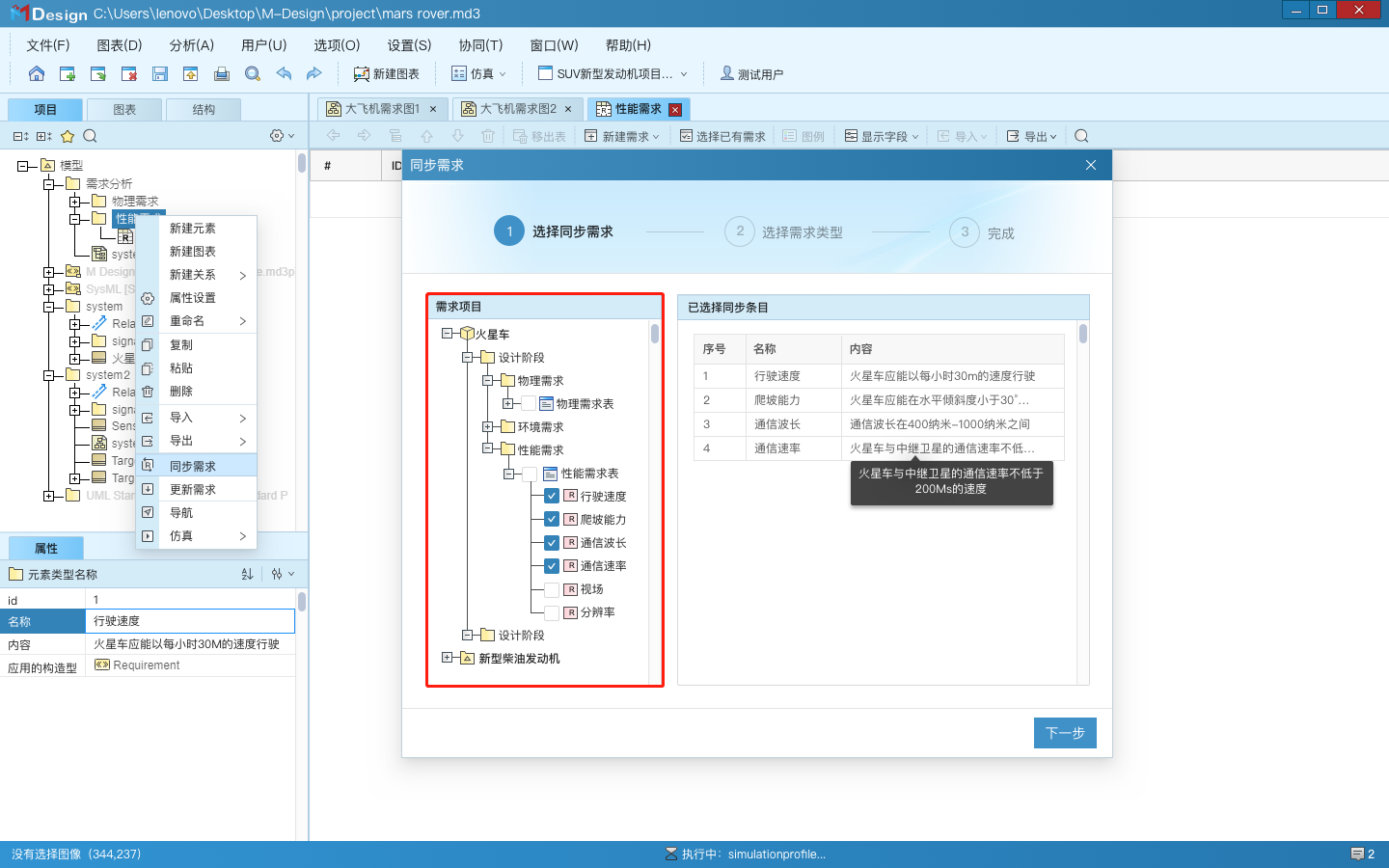Viewport: 1389px width, 868px height.
Task: Click the Undo arrow icon
Action: pos(284,73)
